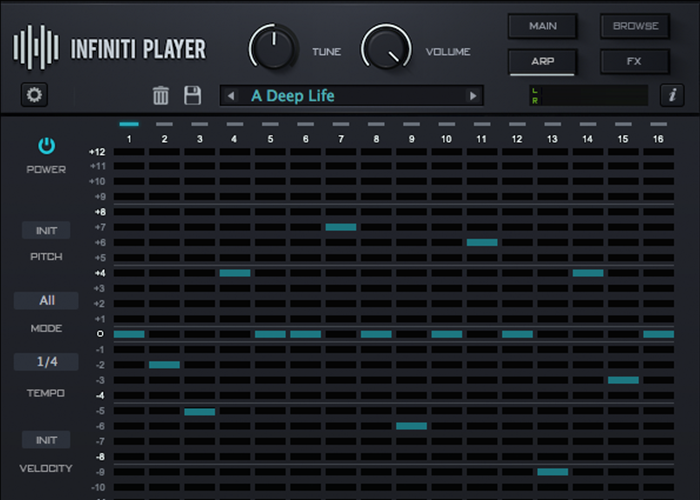Toggle step 1 enable indicator
Viewport: 700px width, 500px height.
tap(129, 125)
